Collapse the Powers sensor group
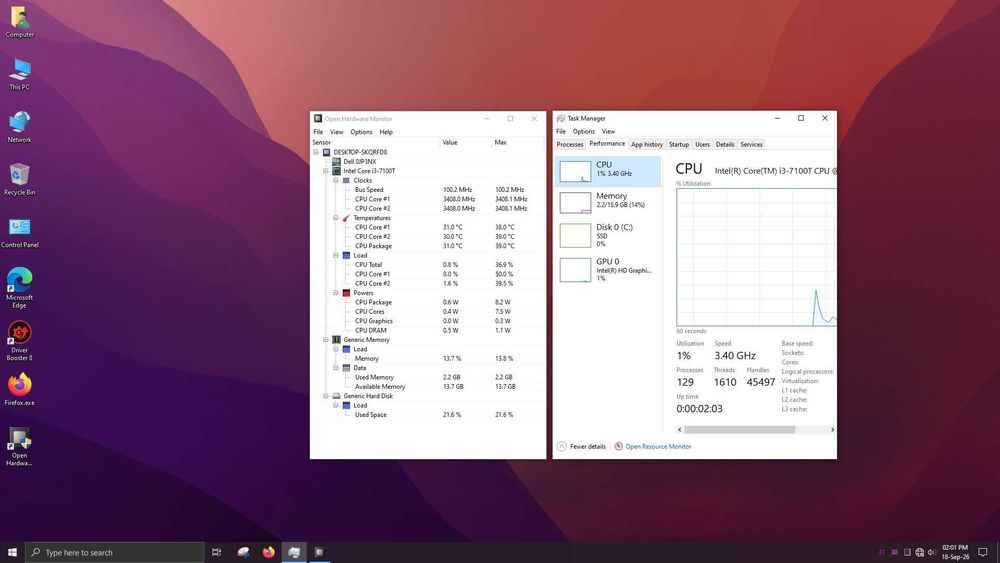1000x563 pixels. point(336,293)
